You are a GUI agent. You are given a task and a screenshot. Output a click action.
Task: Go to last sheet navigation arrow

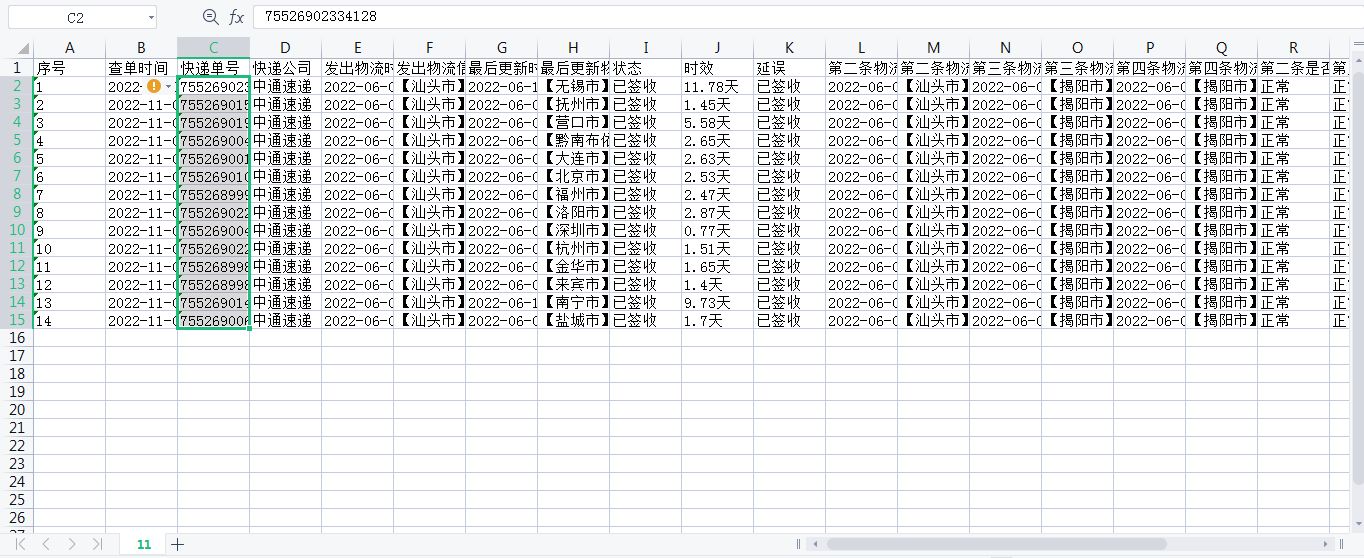(97, 544)
